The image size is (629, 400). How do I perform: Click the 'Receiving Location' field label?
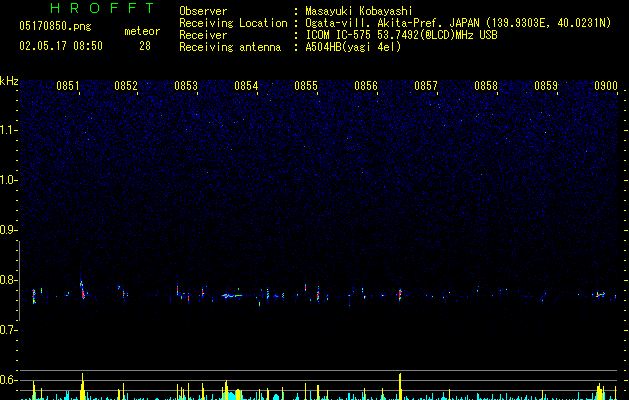click(233, 23)
